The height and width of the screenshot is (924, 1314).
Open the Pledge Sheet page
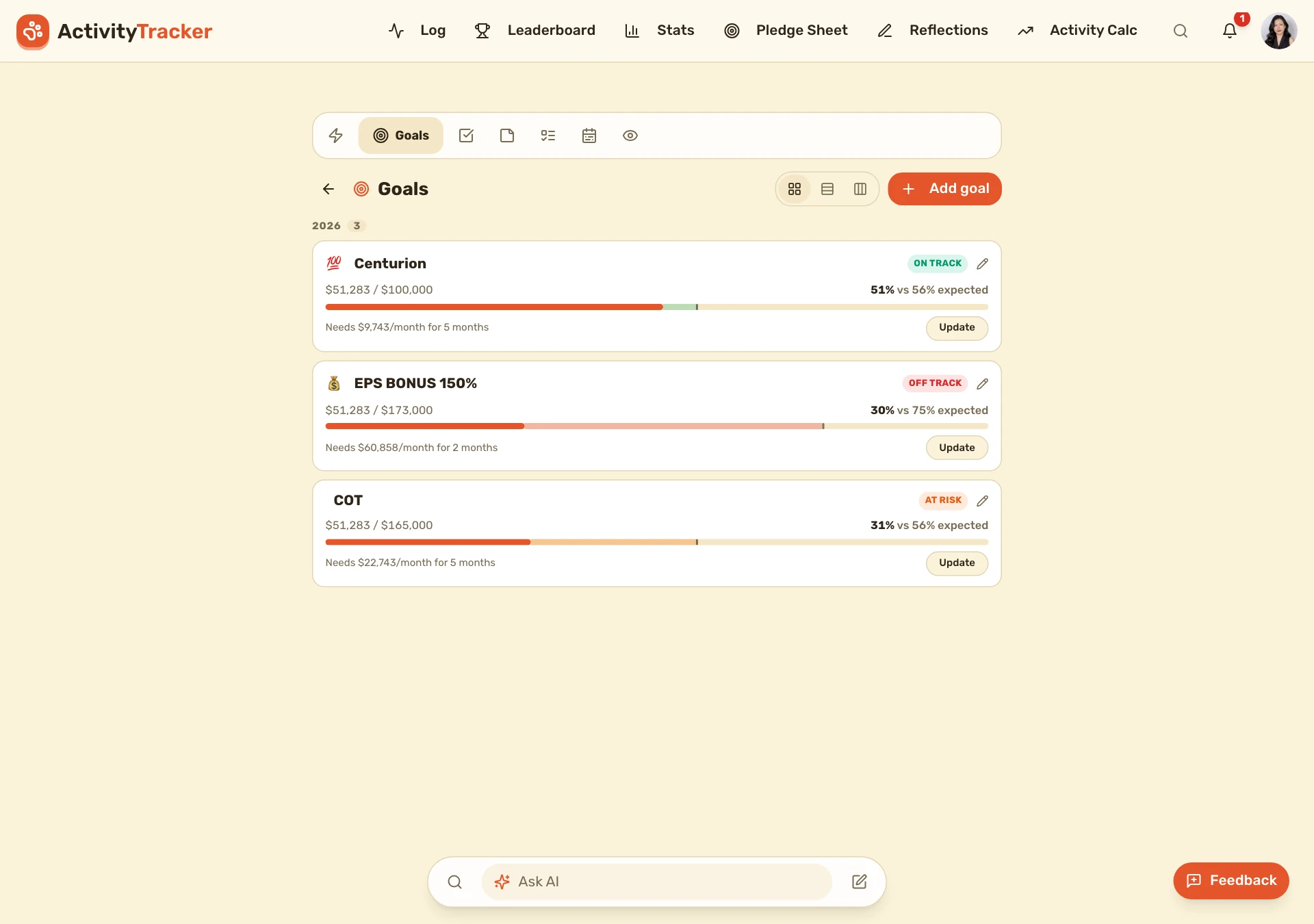(x=786, y=31)
